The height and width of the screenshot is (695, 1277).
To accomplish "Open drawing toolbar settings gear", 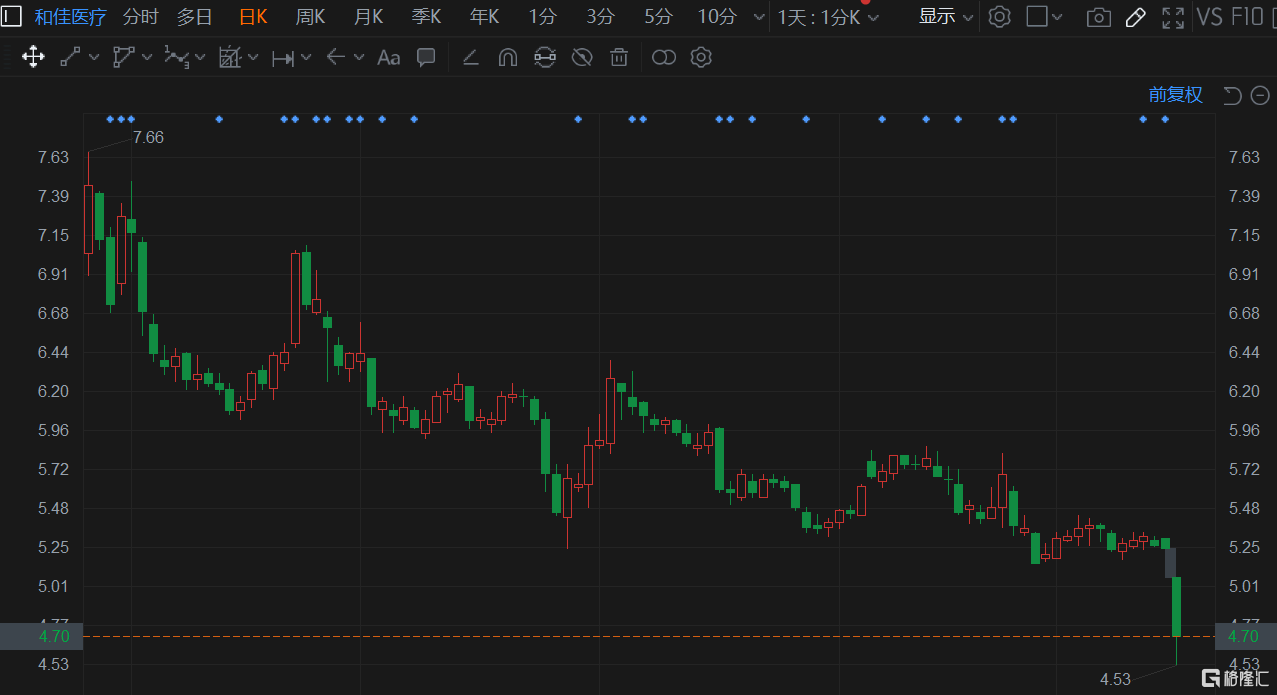I will point(701,57).
